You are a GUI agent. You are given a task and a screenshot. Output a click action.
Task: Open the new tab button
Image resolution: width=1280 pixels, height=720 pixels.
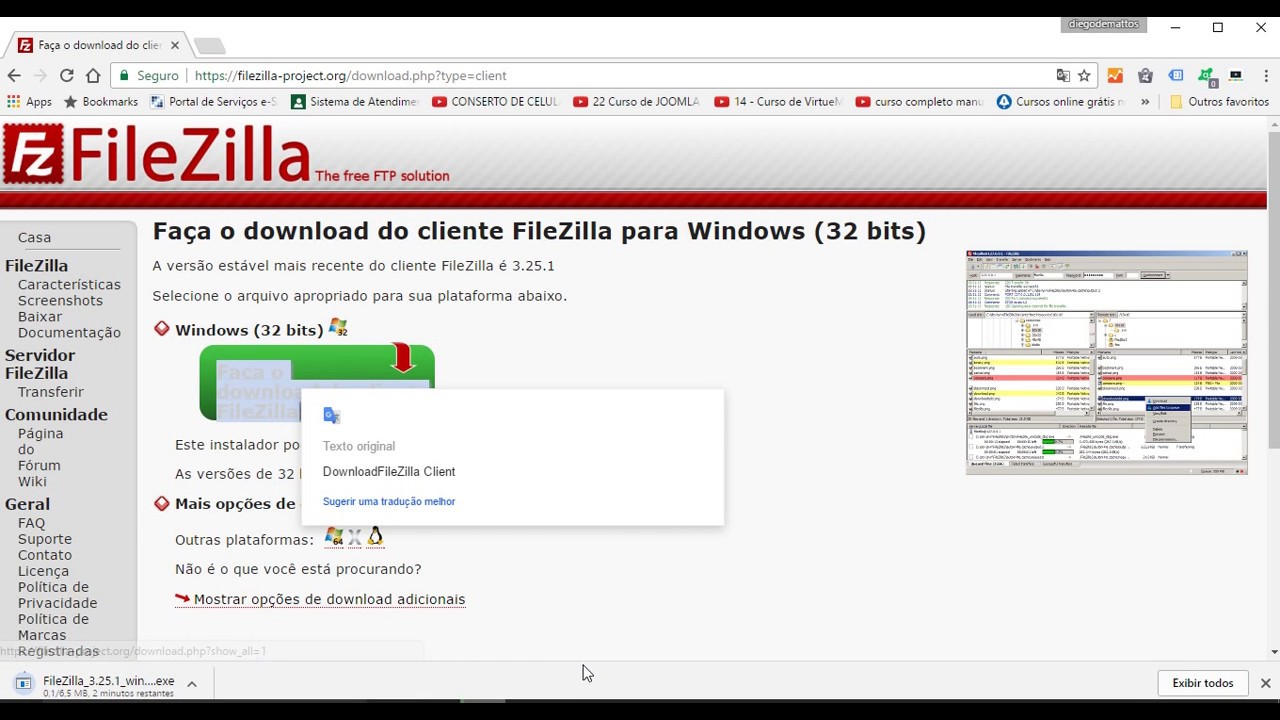pyautogui.click(x=209, y=46)
